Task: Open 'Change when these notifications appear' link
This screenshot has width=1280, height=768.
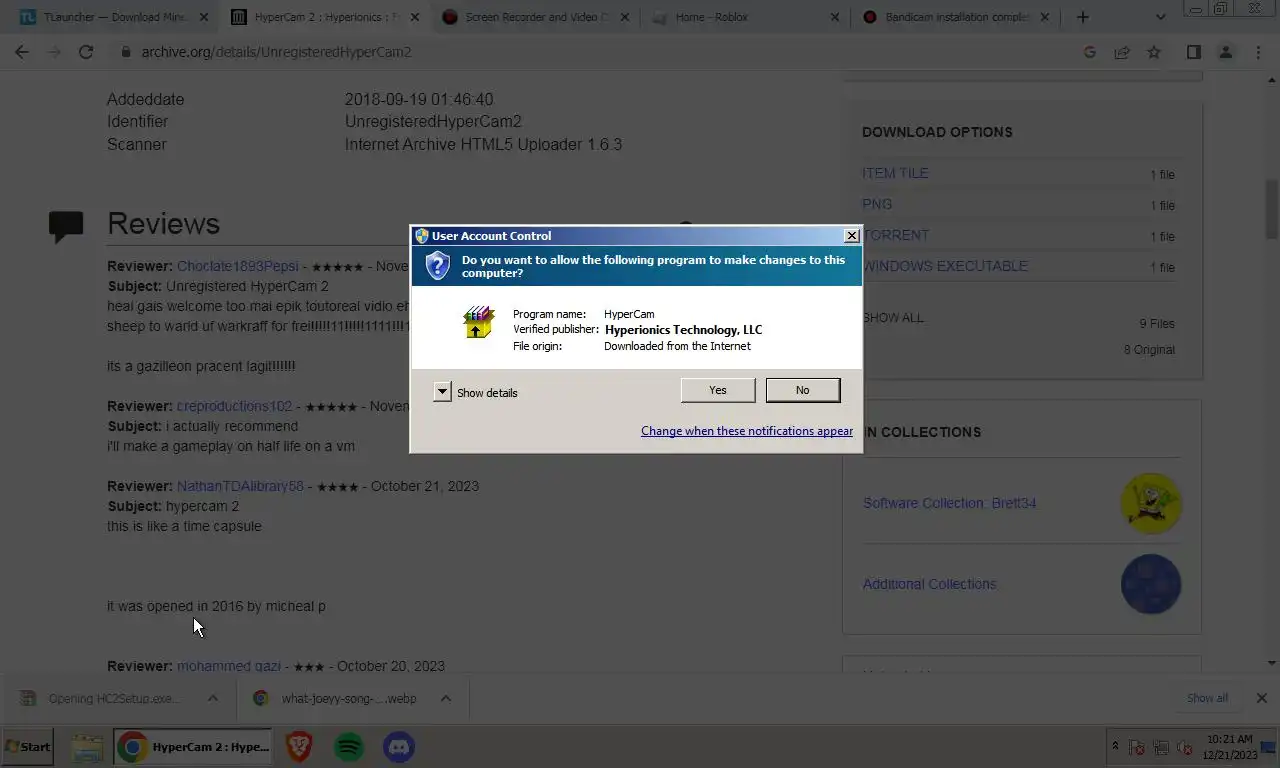Action: click(747, 431)
